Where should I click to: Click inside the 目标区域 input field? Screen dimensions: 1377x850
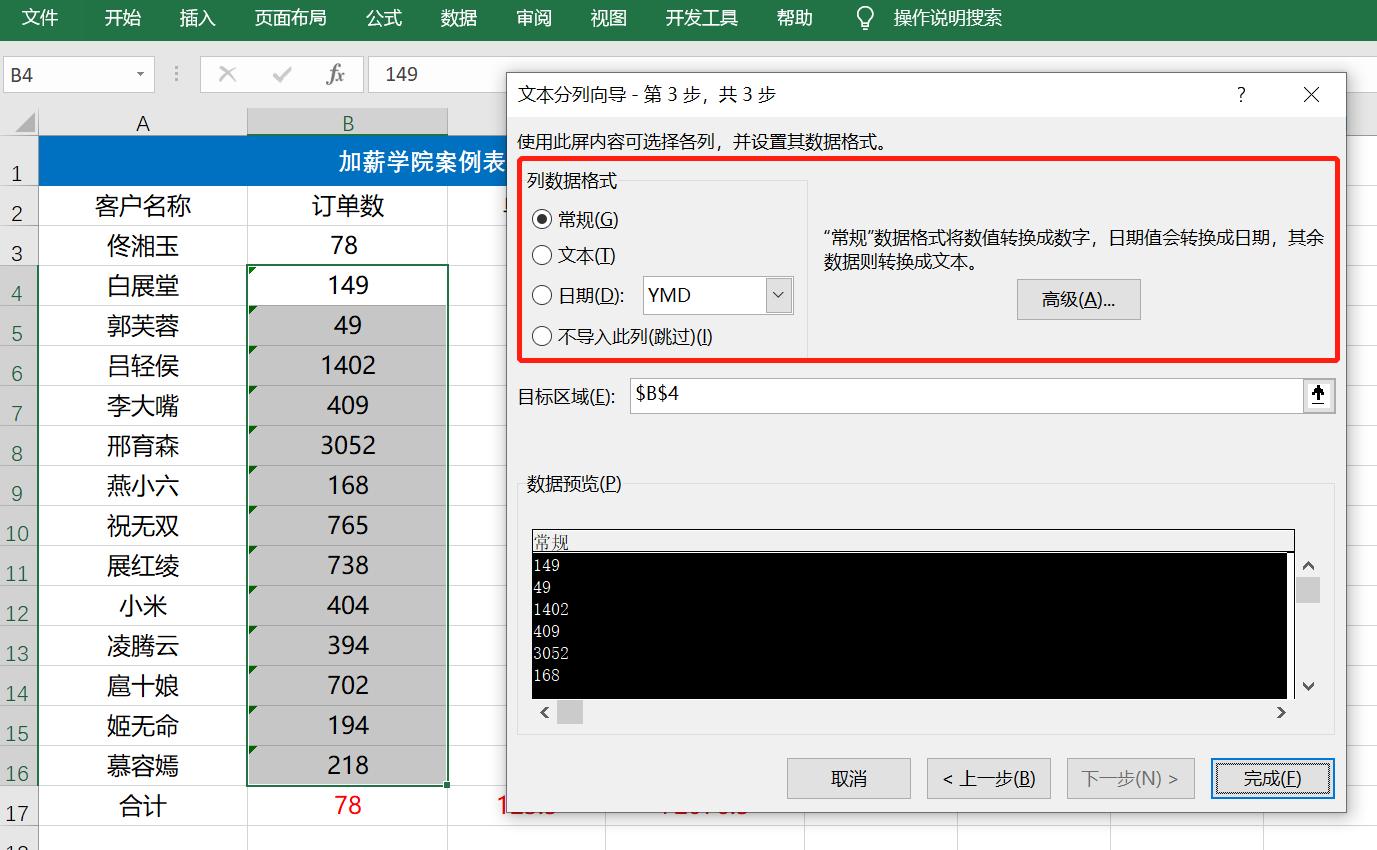pos(900,394)
